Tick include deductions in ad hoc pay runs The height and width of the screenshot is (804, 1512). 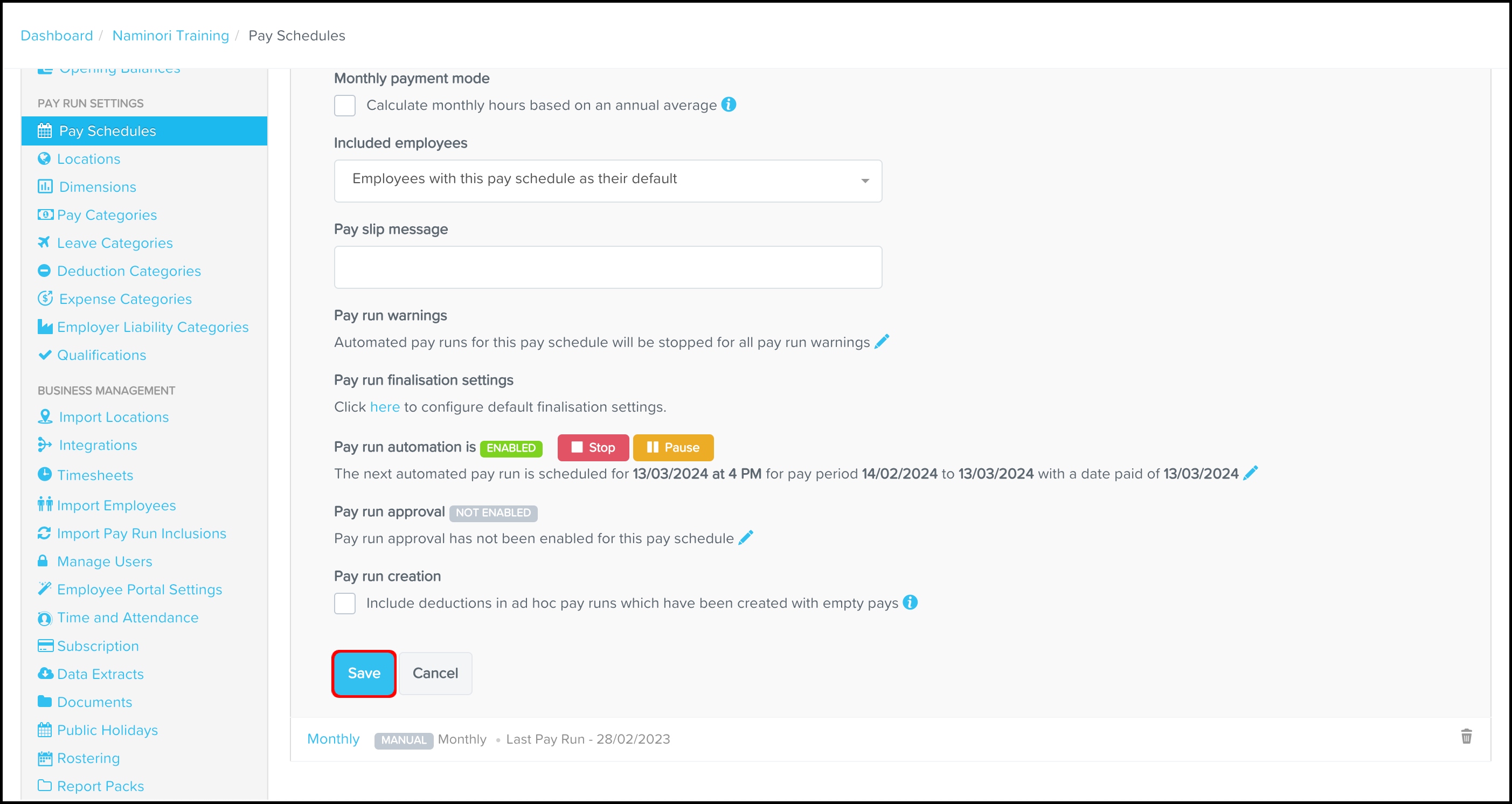(344, 604)
